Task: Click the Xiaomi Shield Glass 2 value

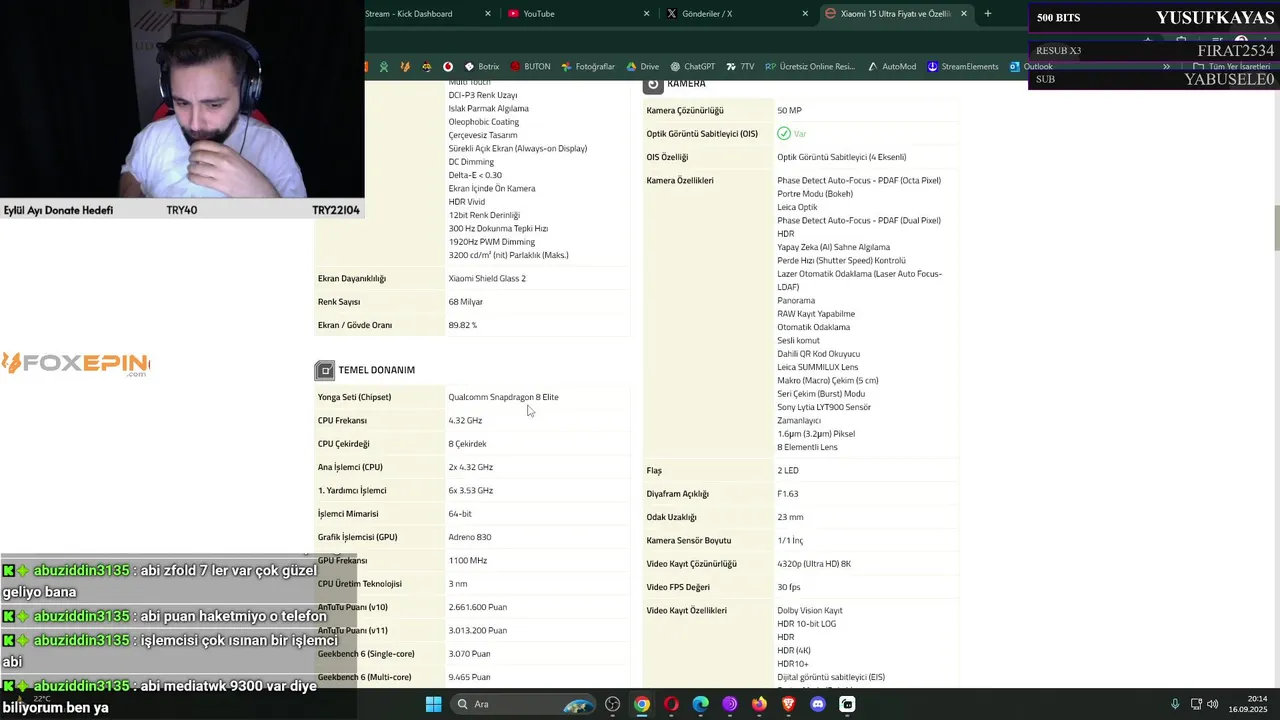Action: 487,279
